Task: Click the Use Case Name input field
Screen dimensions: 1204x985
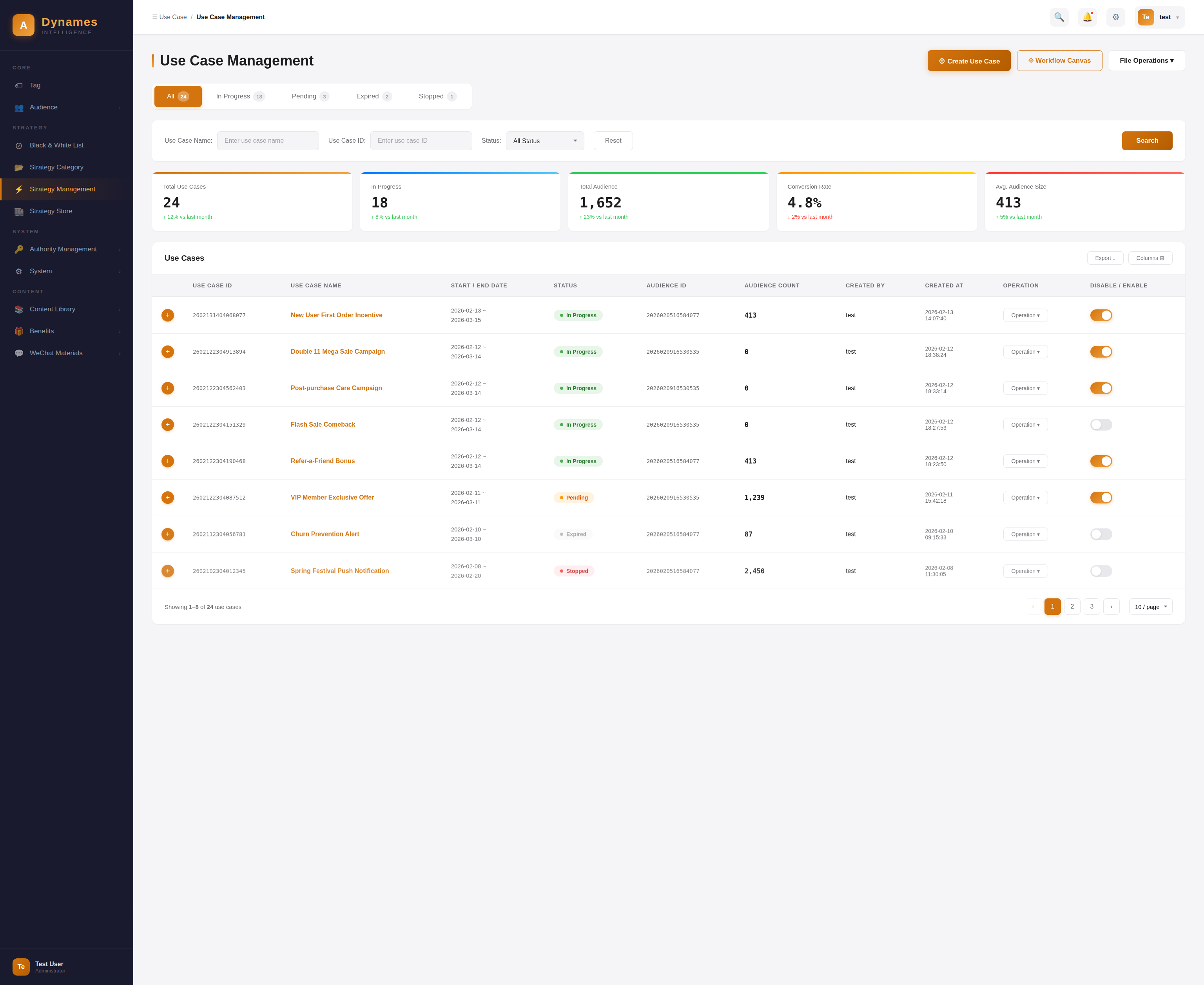Action: tap(268, 141)
